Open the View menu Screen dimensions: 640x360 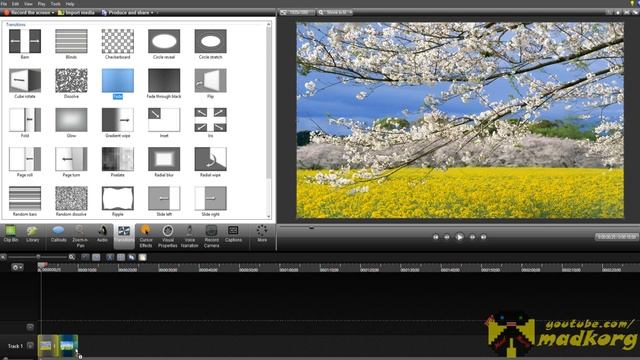coord(28,4)
